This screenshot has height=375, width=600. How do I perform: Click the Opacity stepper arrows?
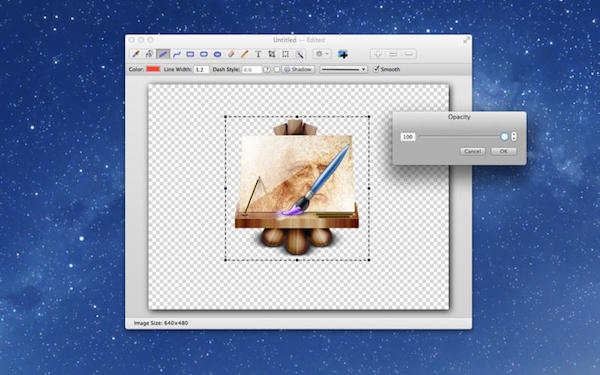pos(514,137)
